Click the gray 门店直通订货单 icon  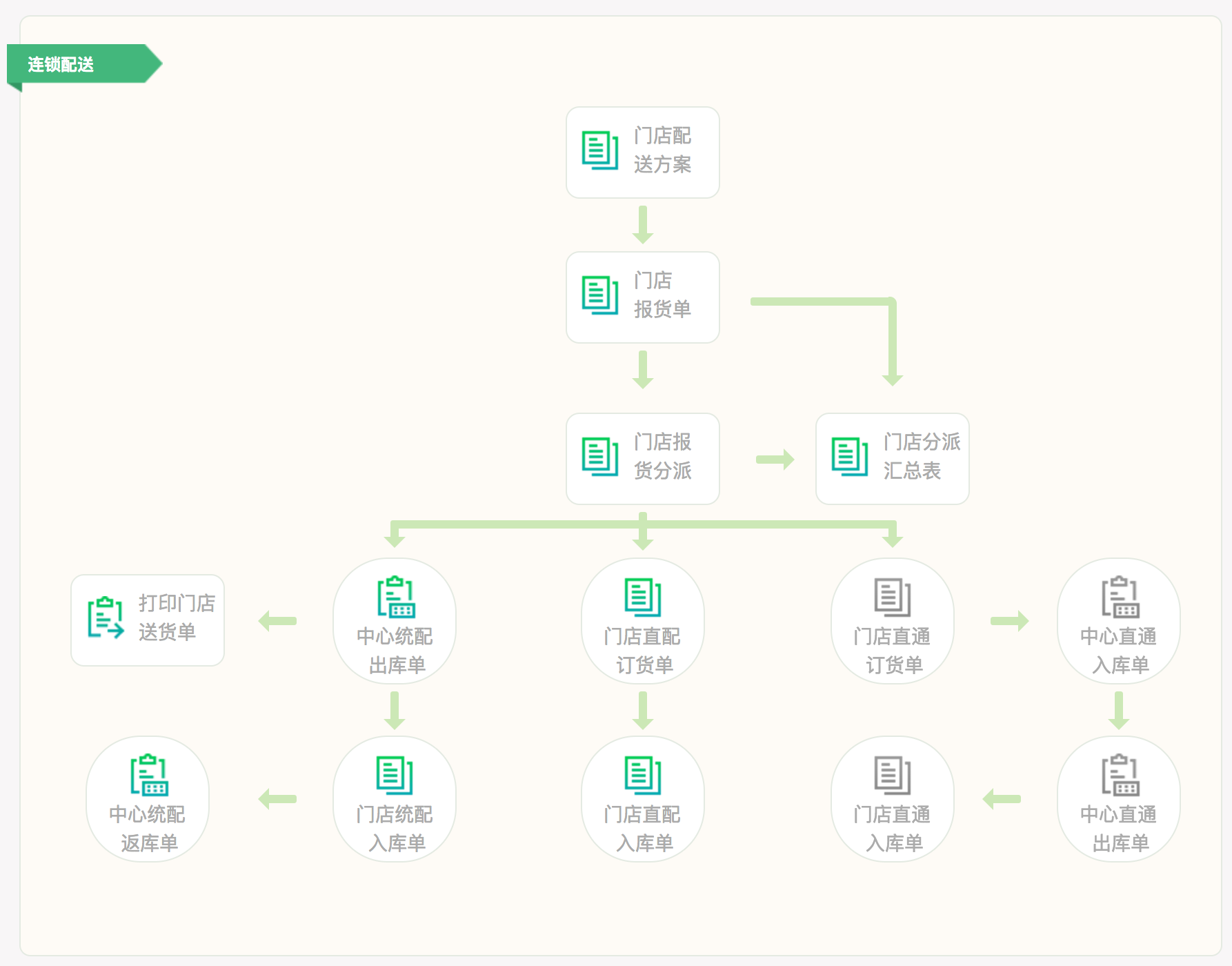click(892, 597)
